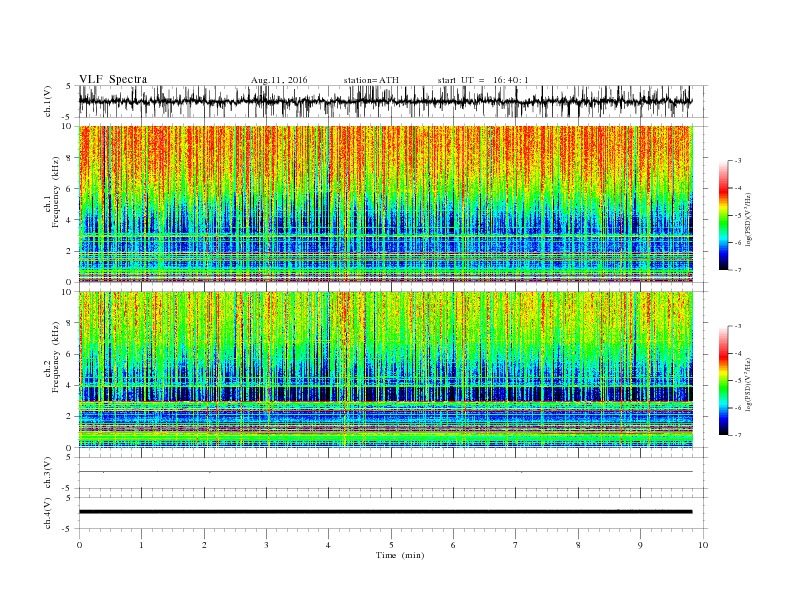Click the "2" kHz tick on ch.2 spectrogram
Viewport: 792px width, 612px height.
(69, 417)
